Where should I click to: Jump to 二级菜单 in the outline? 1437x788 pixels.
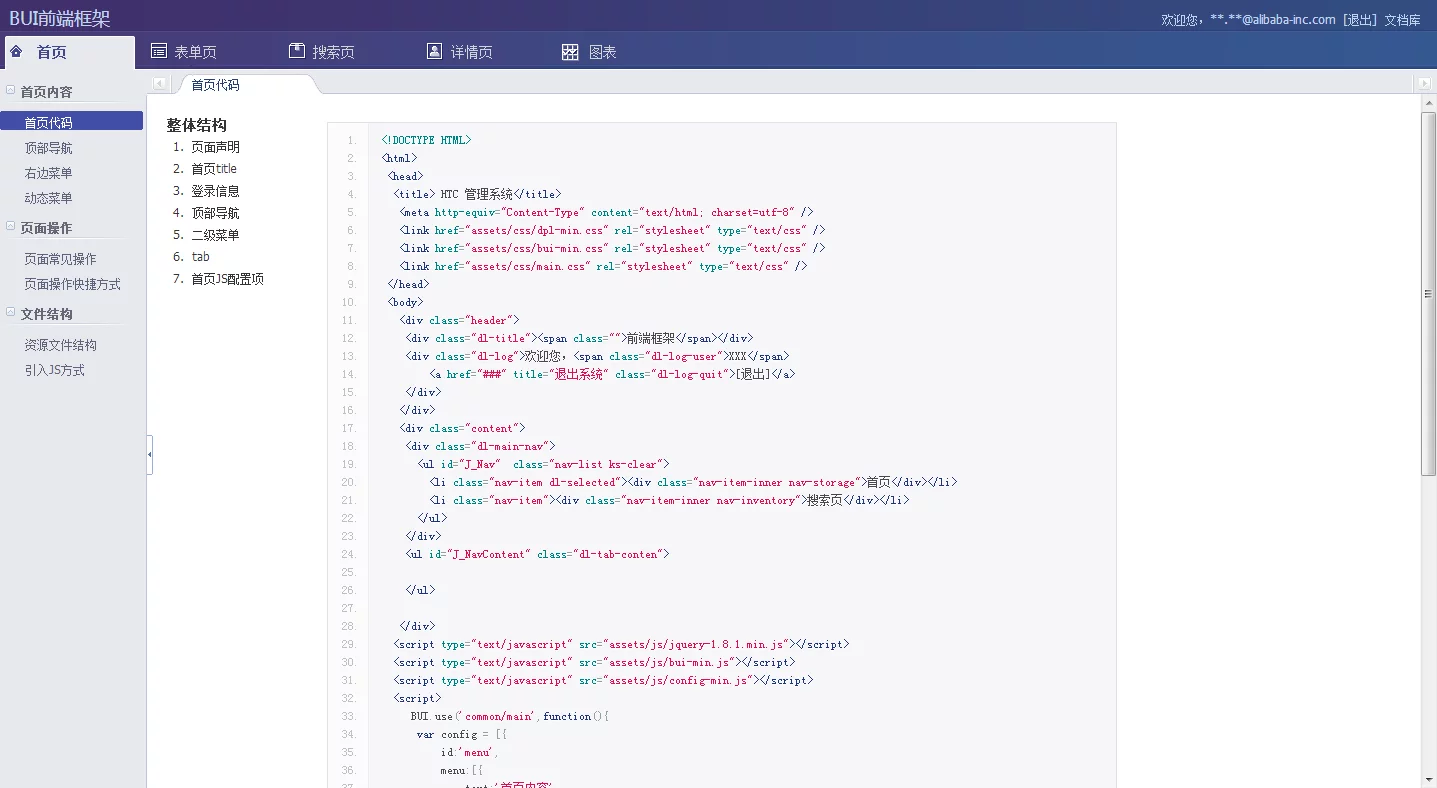coord(215,235)
